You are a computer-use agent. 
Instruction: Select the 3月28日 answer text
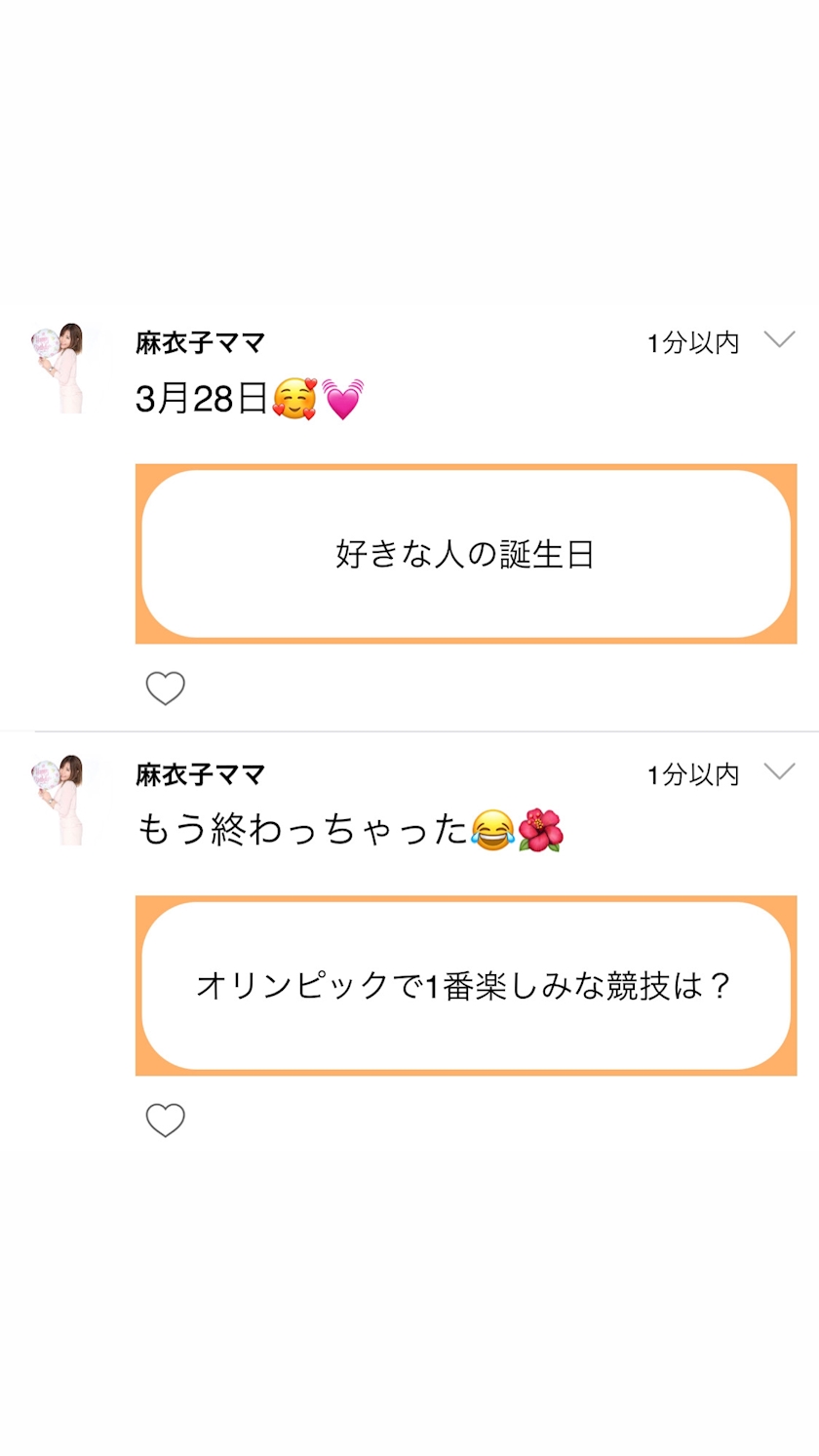(x=201, y=399)
